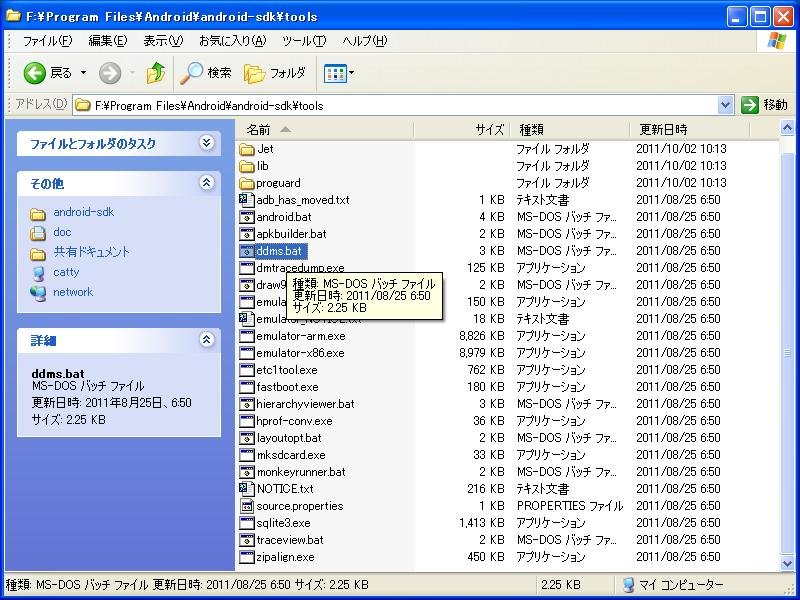Go up one folder level icon
Image resolution: width=800 pixels, height=600 pixels.
(x=156, y=73)
